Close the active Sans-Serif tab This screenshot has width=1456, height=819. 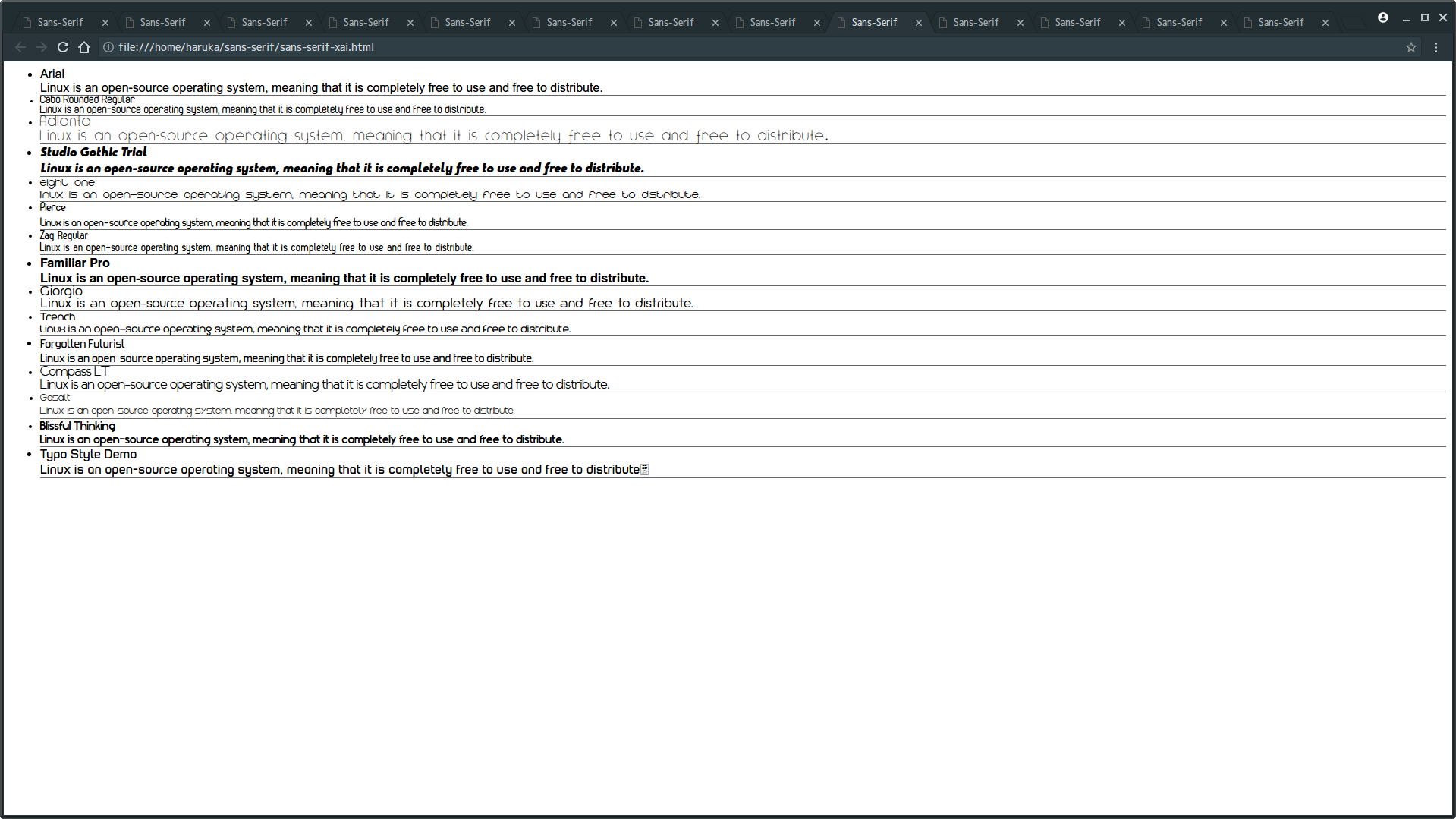pos(919,23)
